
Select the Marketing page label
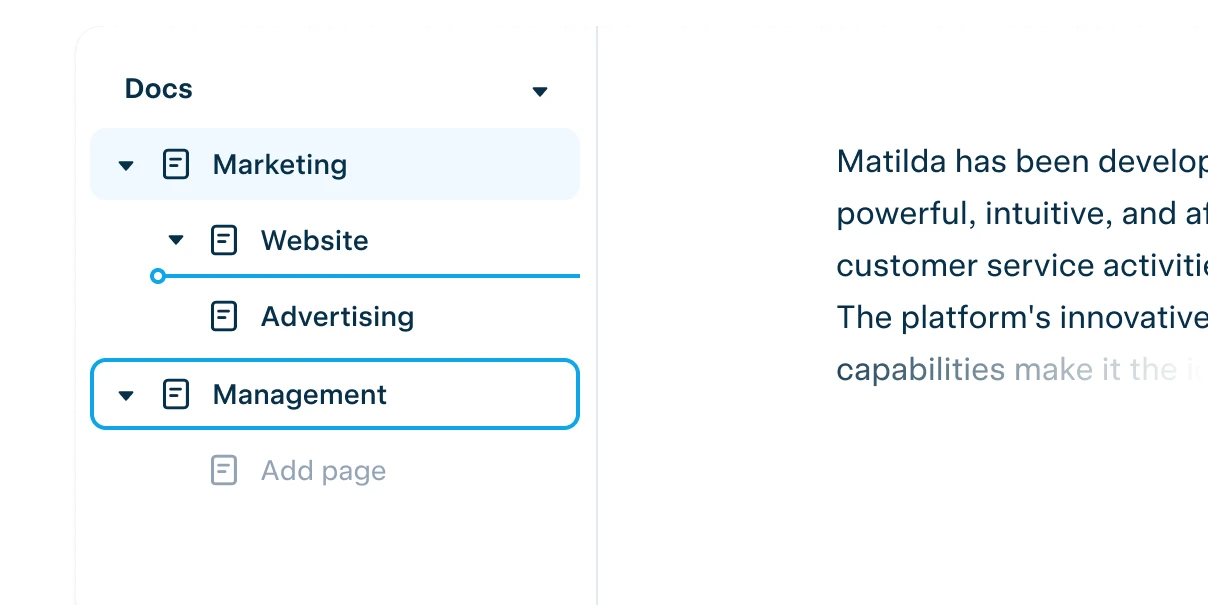[x=280, y=164]
